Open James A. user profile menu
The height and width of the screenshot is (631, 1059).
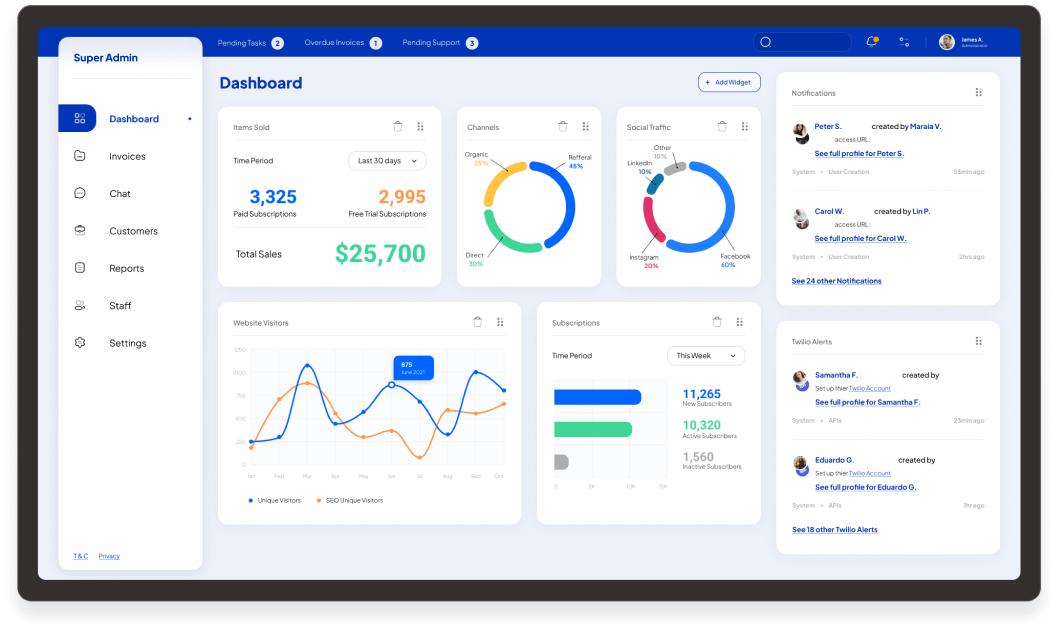pos(963,42)
